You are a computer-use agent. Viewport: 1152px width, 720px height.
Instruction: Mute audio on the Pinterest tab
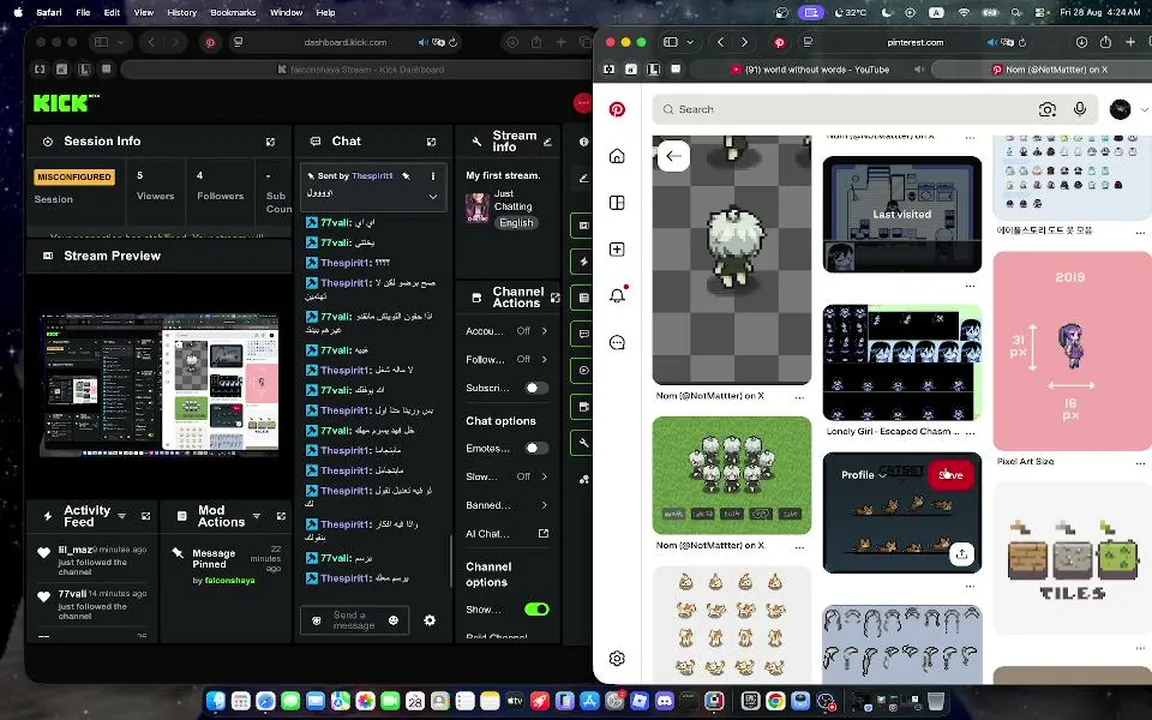993,43
